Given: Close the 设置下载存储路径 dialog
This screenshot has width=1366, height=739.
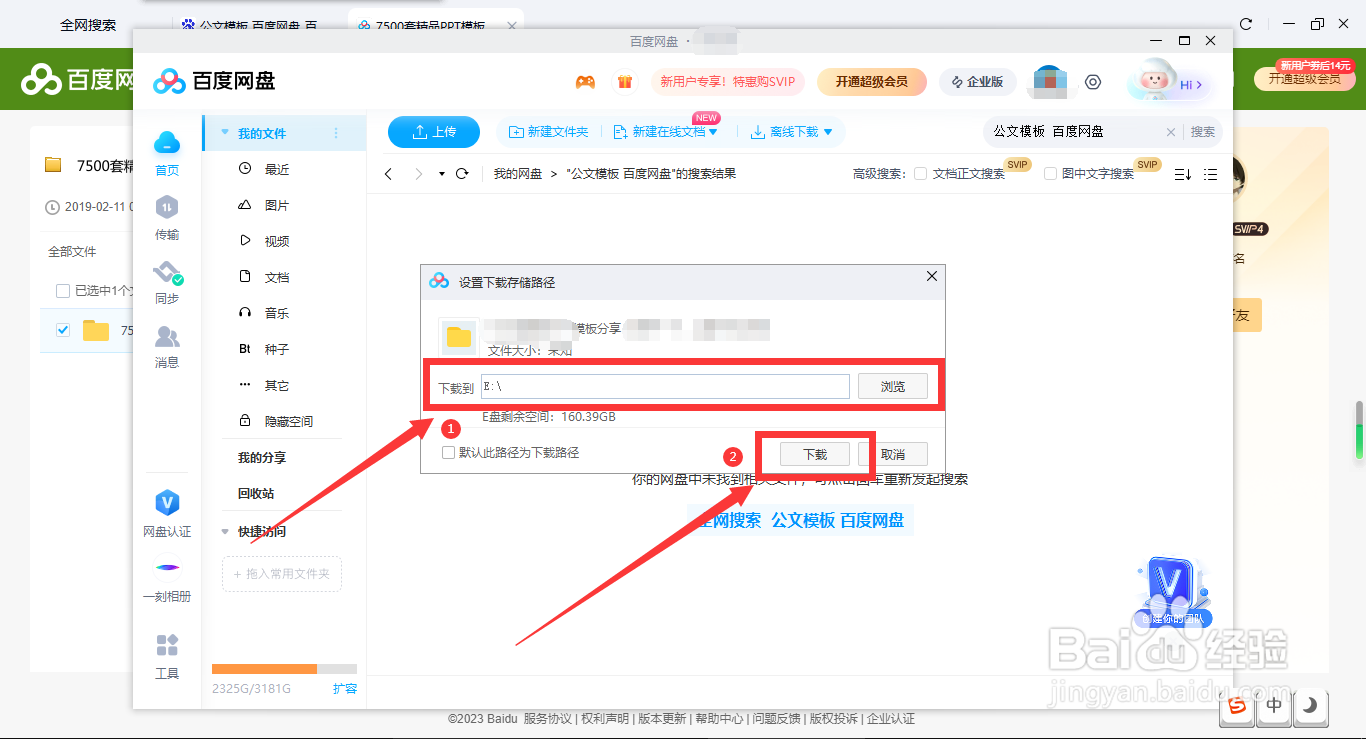Looking at the screenshot, I should (x=932, y=276).
